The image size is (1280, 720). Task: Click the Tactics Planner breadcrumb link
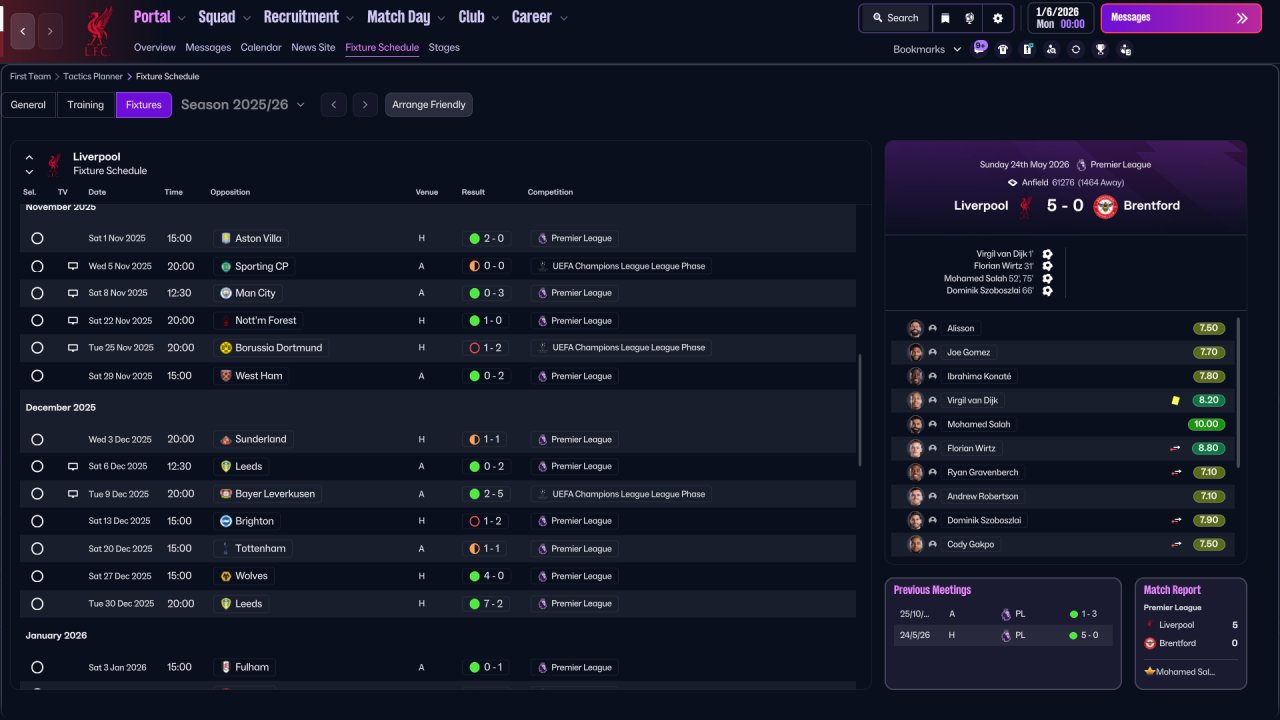pos(93,76)
